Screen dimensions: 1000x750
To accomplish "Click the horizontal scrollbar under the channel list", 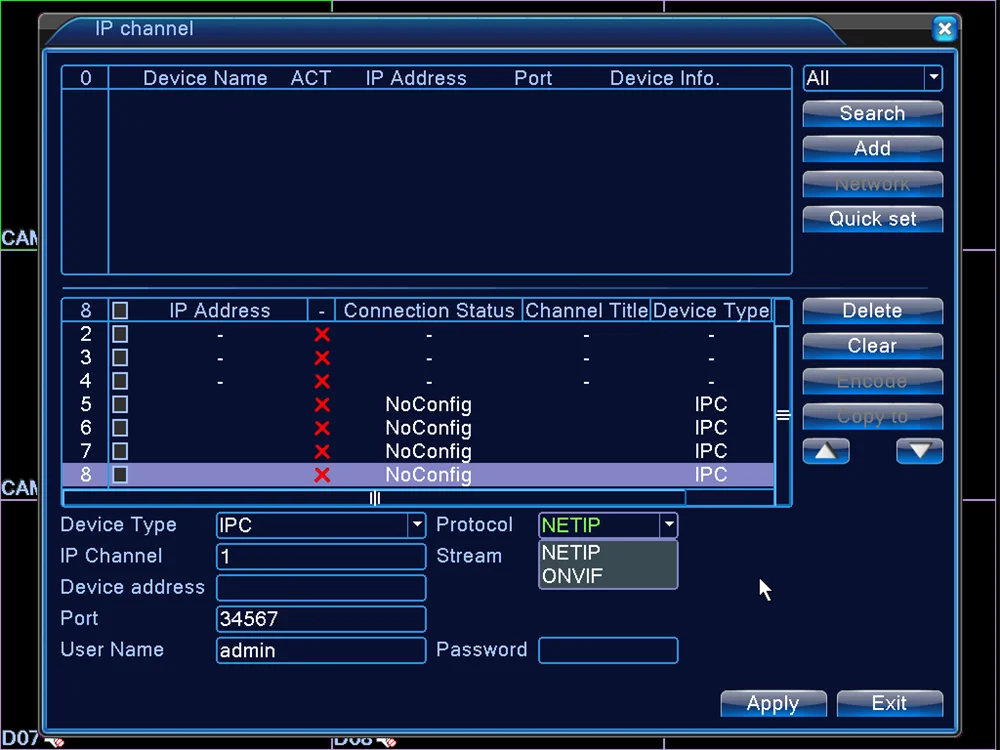I will tap(374, 497).
